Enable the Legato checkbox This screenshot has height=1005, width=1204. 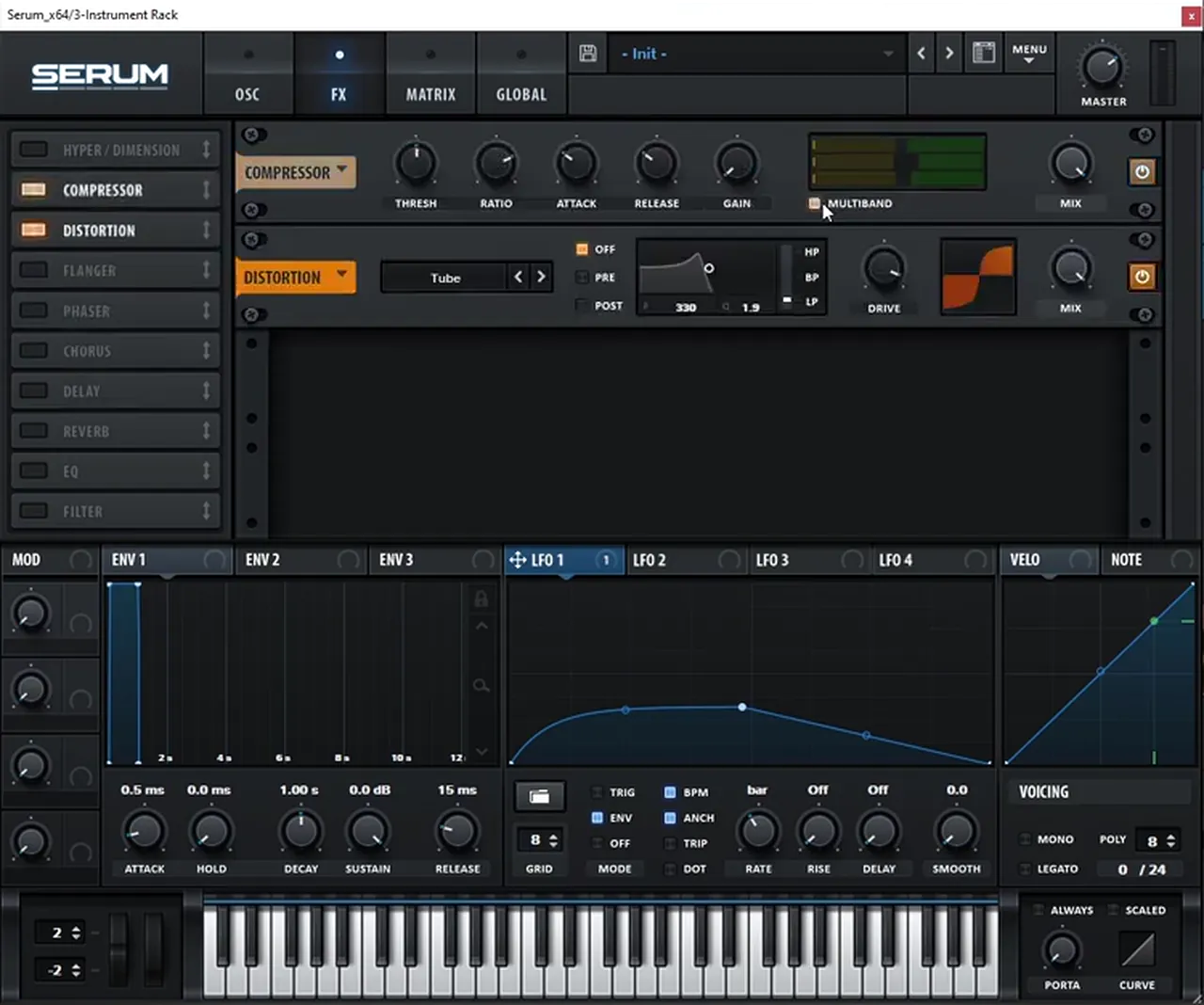[x=1025, y=869]
